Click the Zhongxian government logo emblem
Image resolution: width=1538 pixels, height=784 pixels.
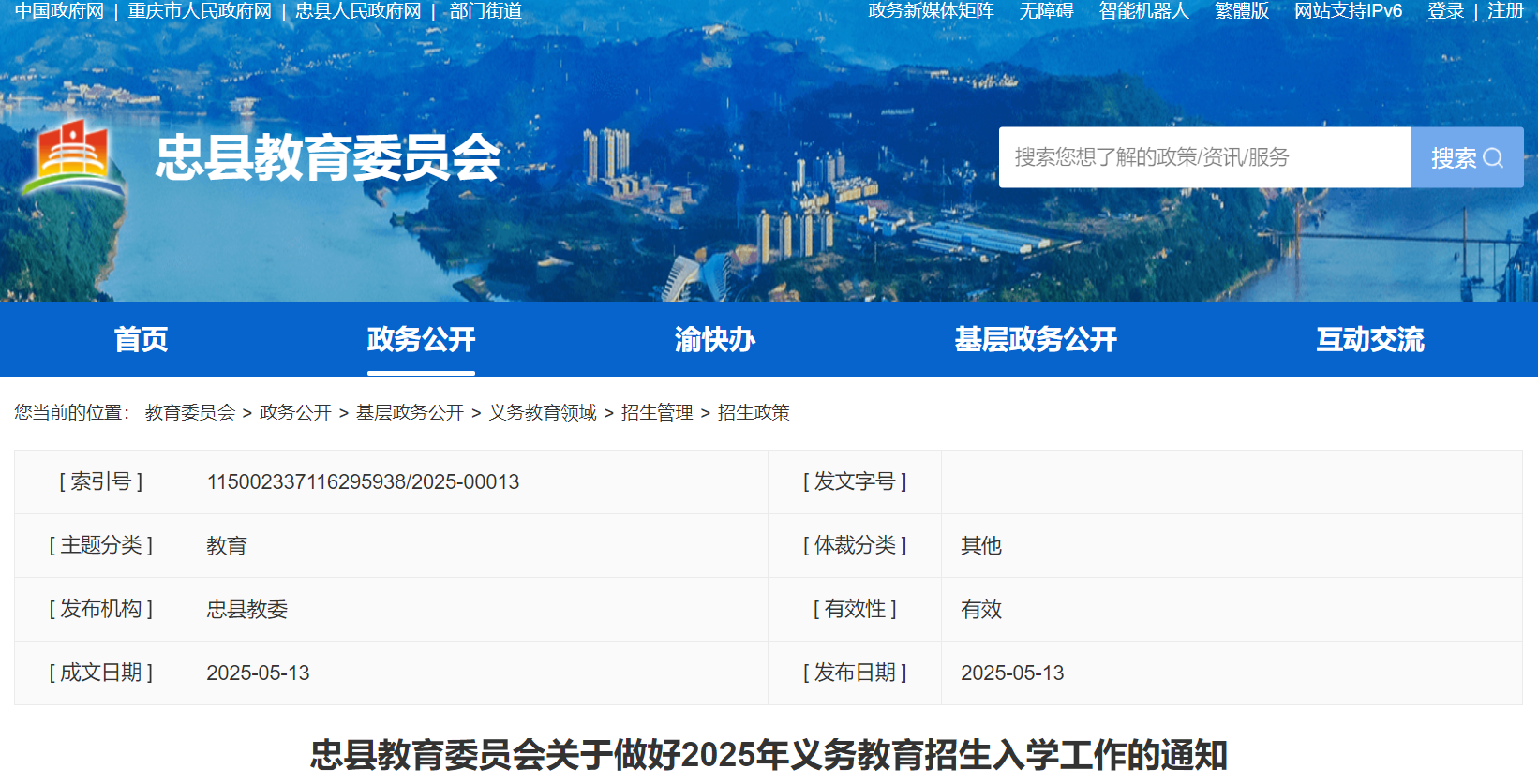point(73,155)
